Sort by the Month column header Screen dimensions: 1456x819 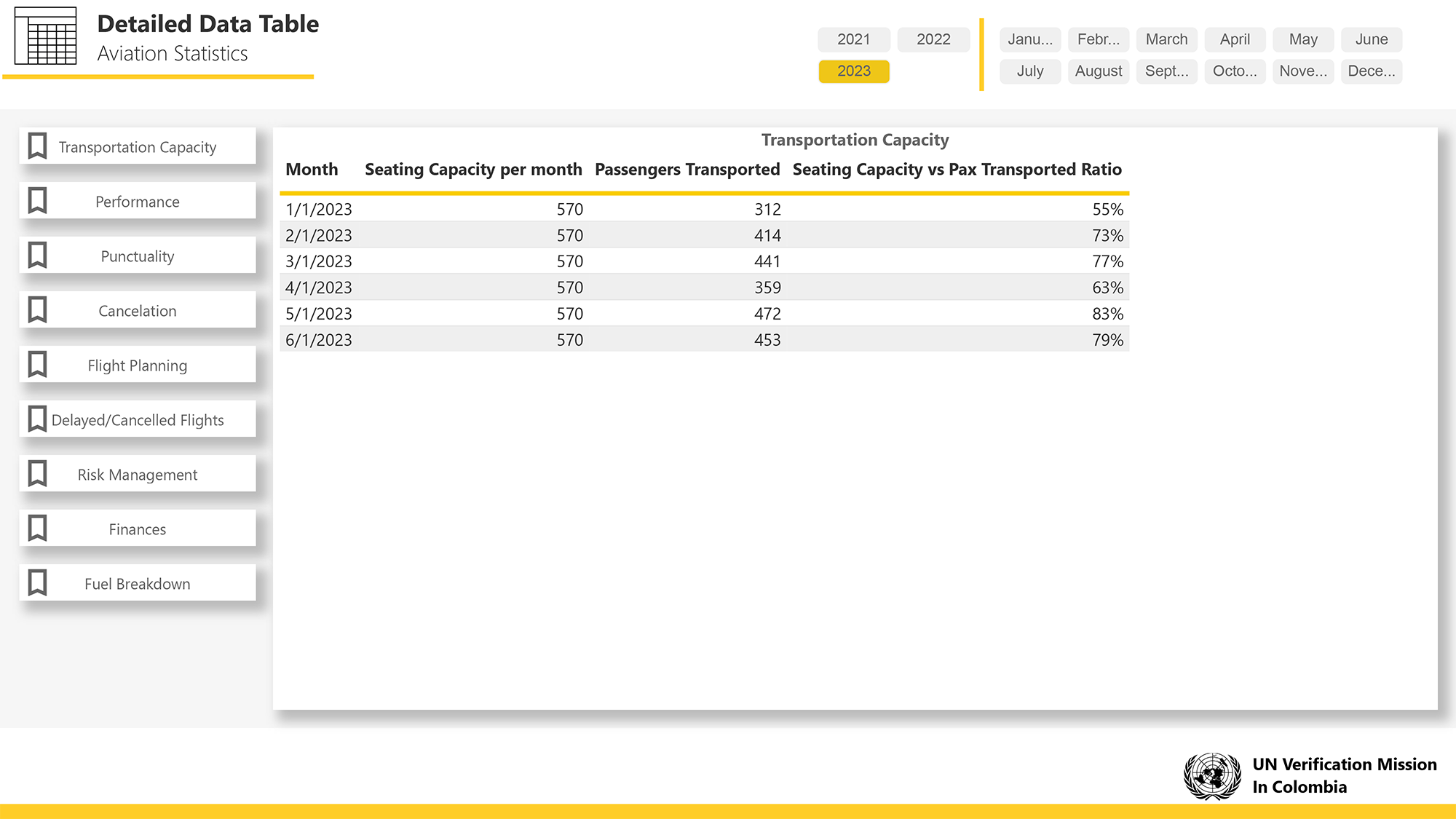click(x=312, y=170)
